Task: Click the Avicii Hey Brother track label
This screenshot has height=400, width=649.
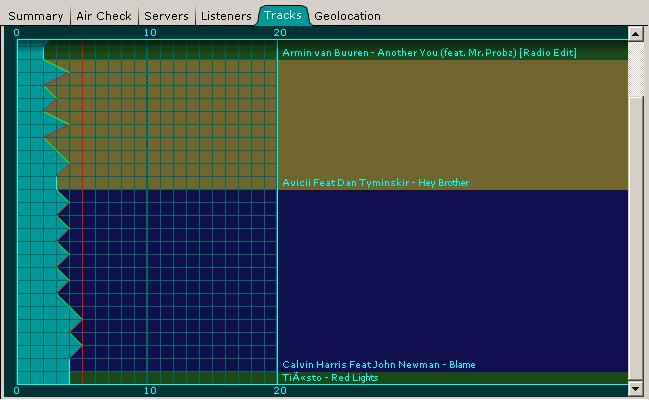Action: tap(375, 183)
